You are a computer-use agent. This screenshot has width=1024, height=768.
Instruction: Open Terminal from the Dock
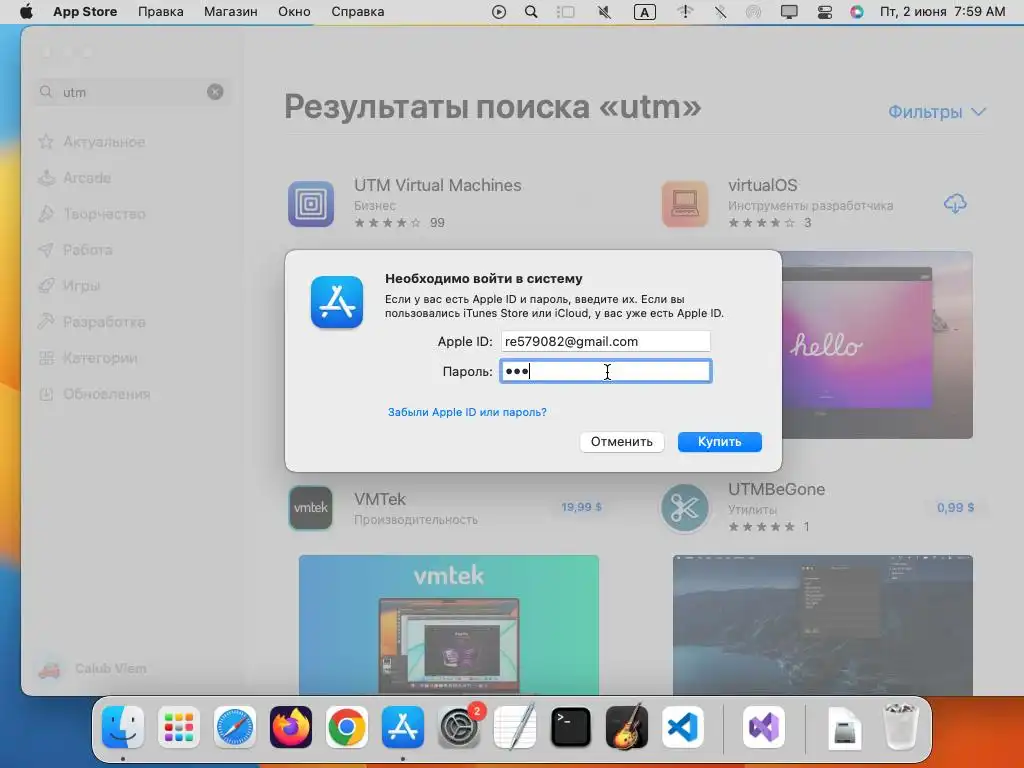(x=571, y=727)
